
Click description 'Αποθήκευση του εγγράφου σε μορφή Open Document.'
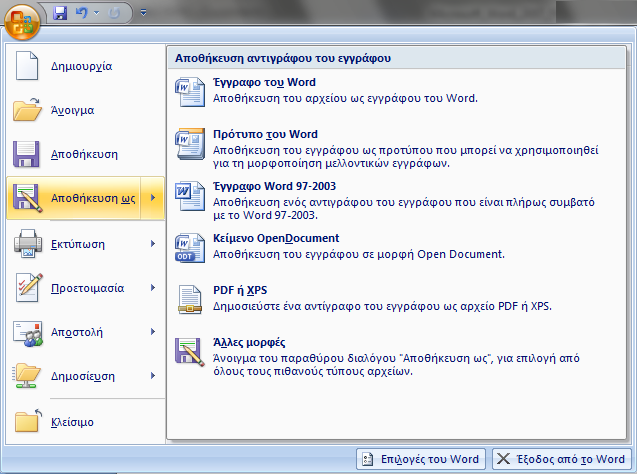pos(359,254)
